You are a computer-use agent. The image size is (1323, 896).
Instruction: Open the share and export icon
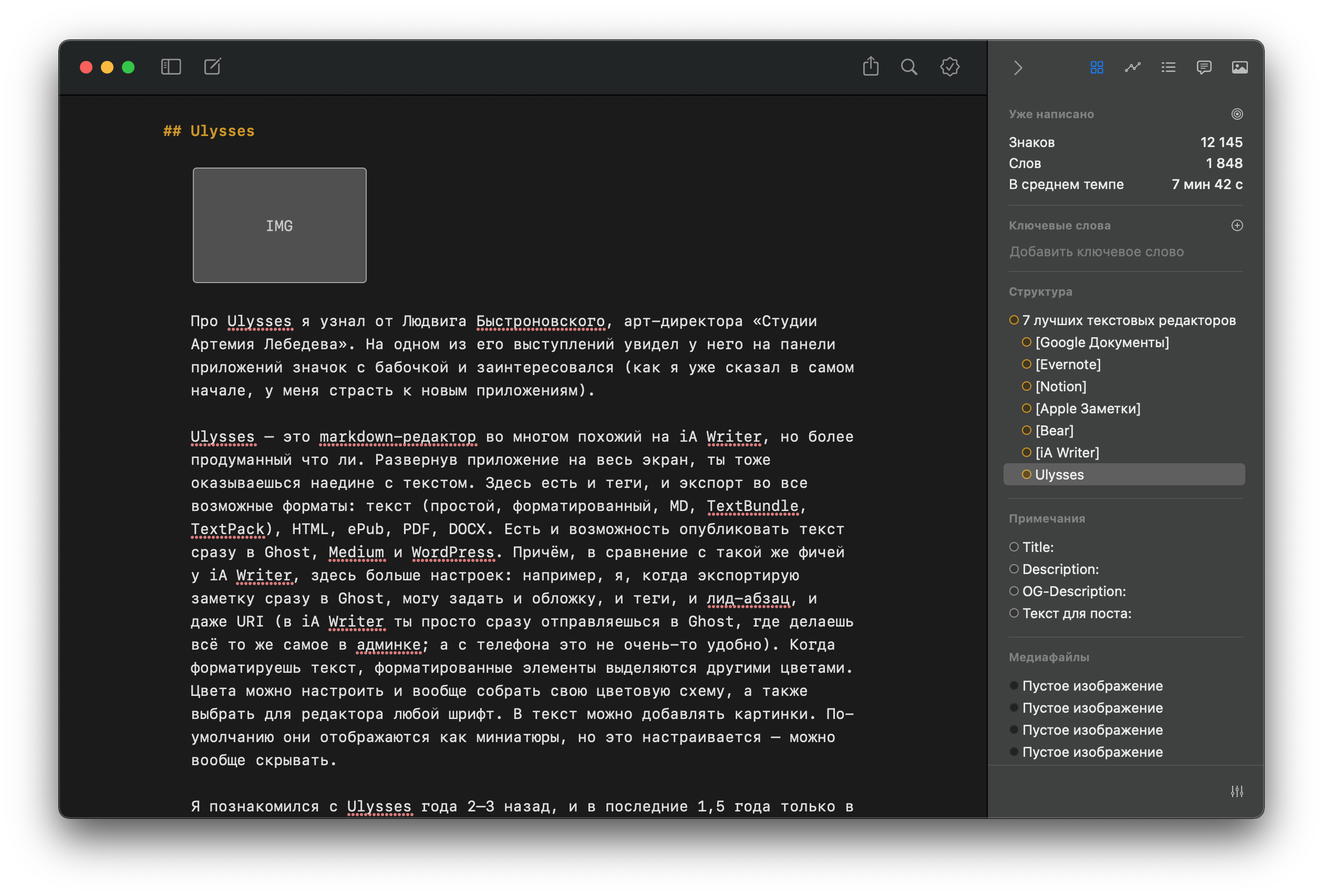871,67
